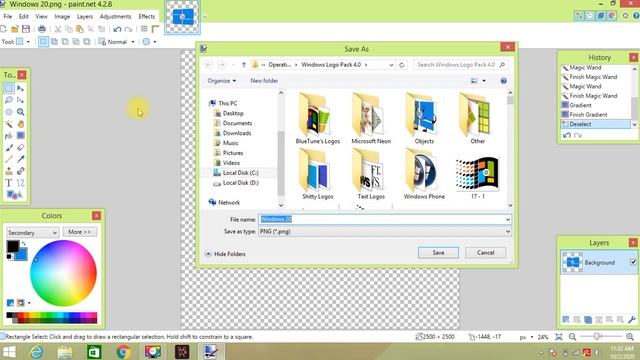640x360 pixels.
Task: Open the Effects menu
Action: (147, 16)
